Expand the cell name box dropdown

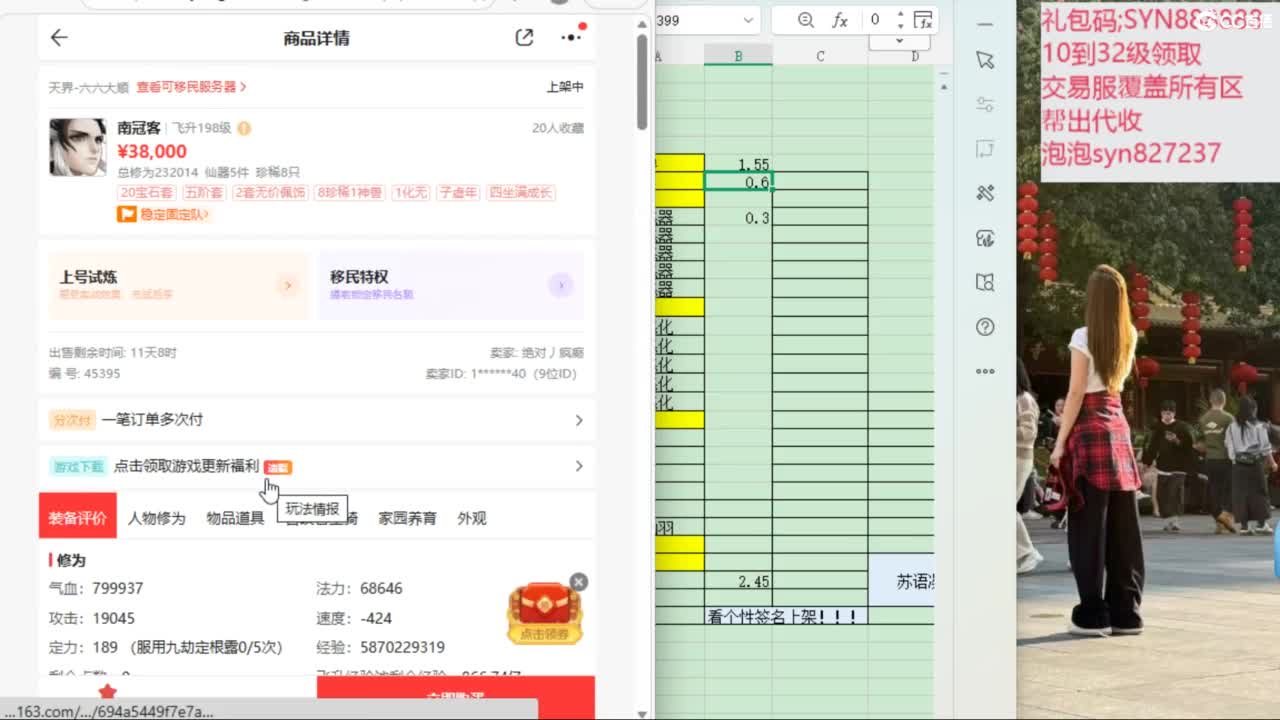748,20
